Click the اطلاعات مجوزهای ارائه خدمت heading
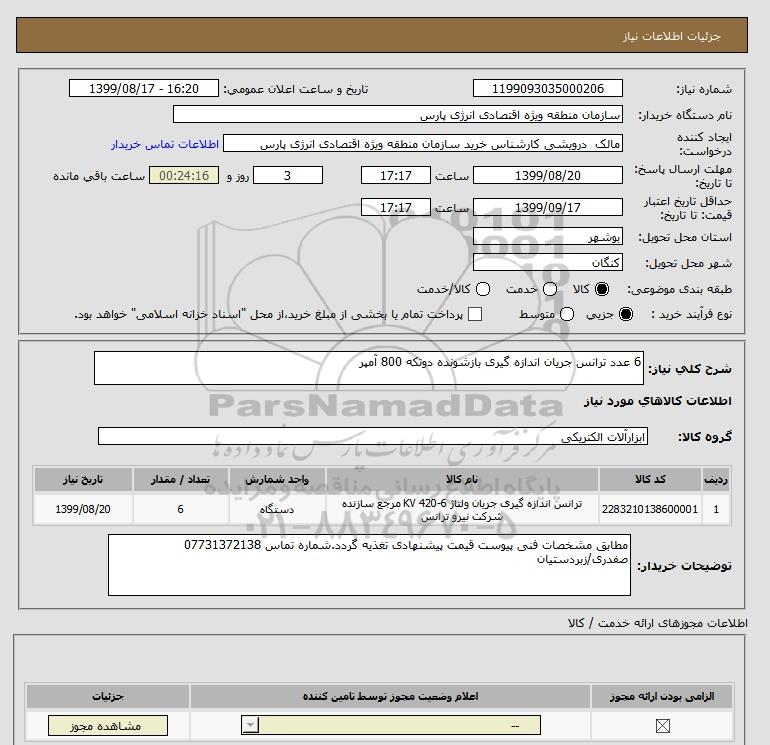The height and width of the screenshot is (745, 770). click(658, 623)
